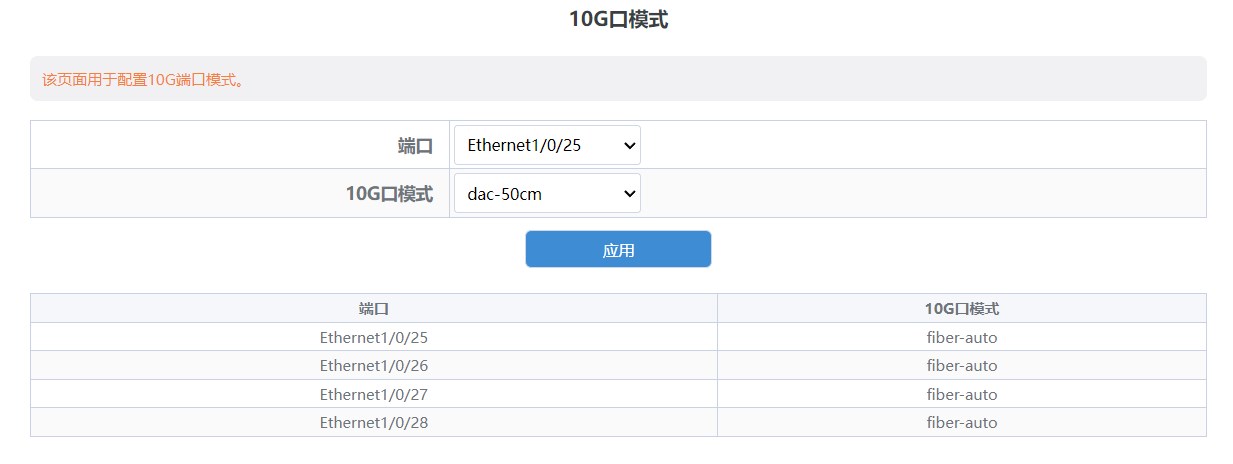Click the Ethernet1/0/26 table row cell
1233x464 pixels.
(x=374, y=365)
